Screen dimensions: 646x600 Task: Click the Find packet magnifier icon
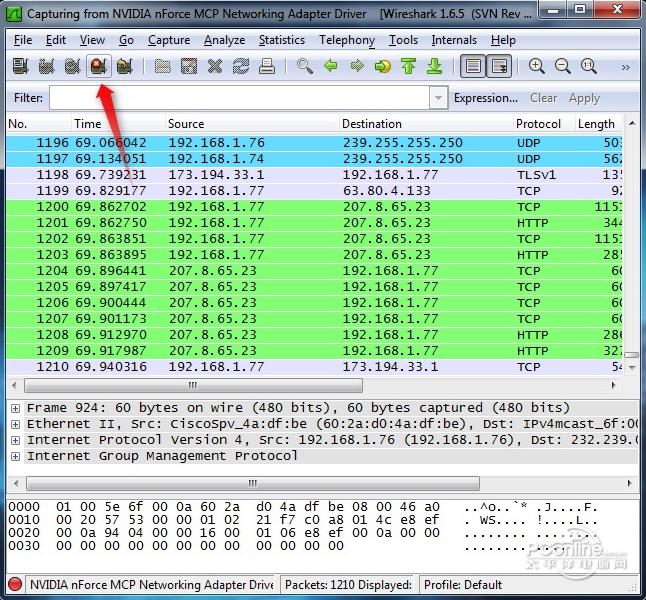pos(305,67)
